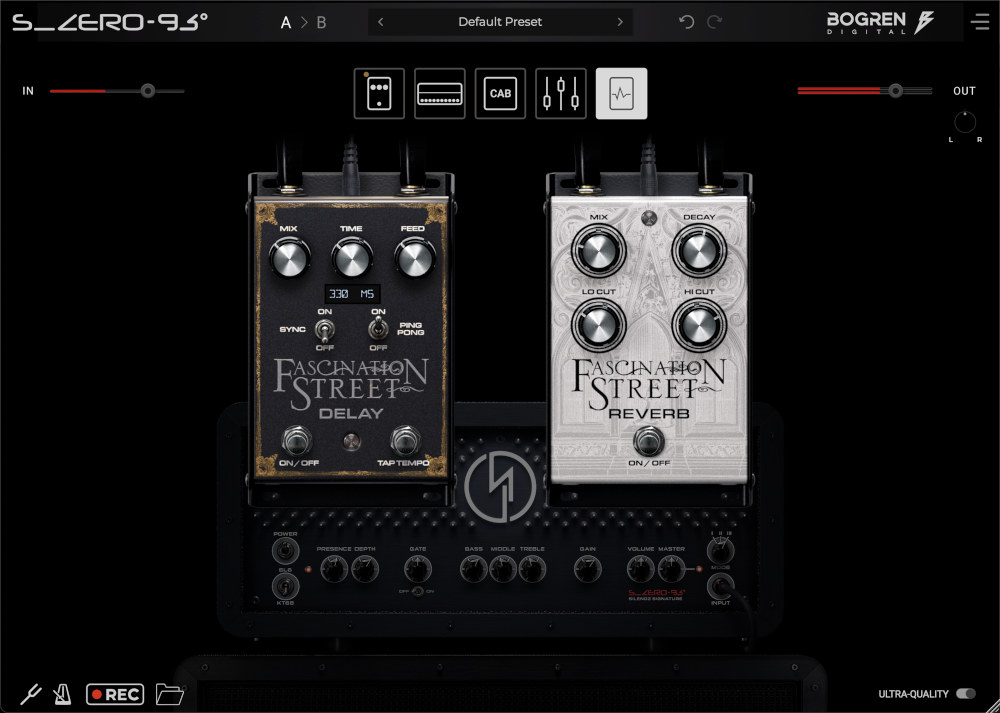
Task: Click the IN level slider handle
Action: click(x=148, y=91)
